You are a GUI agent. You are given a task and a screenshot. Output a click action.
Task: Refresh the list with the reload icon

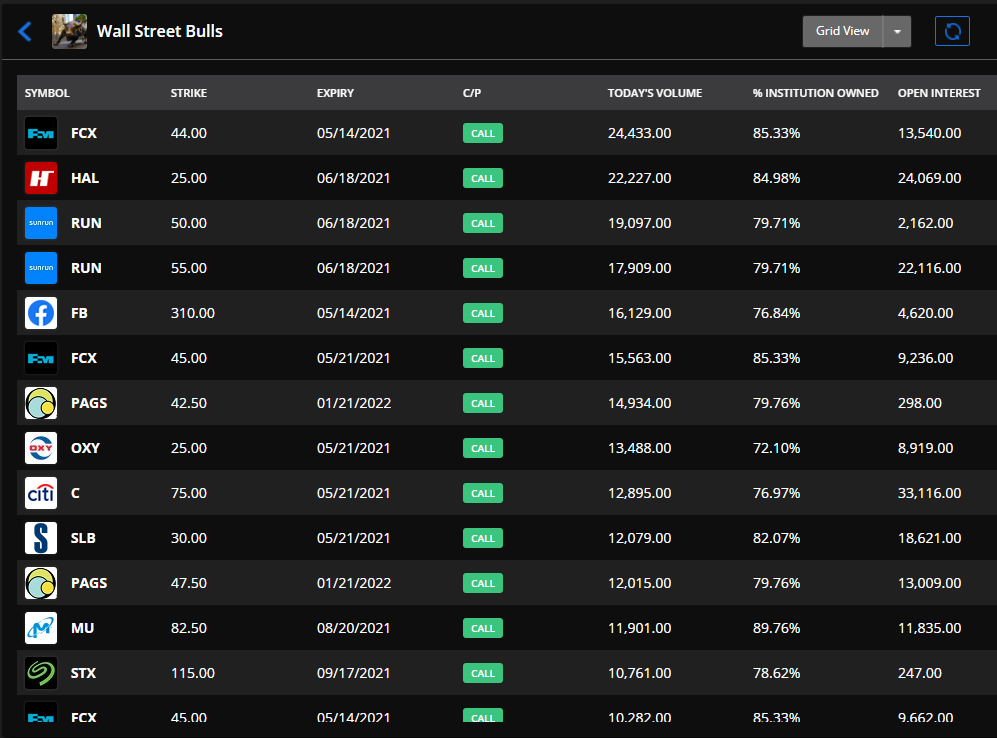(x=952, y=31)
